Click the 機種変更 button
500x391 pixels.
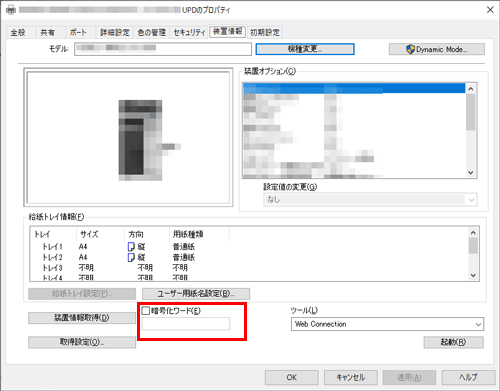[x=305, y=49]
